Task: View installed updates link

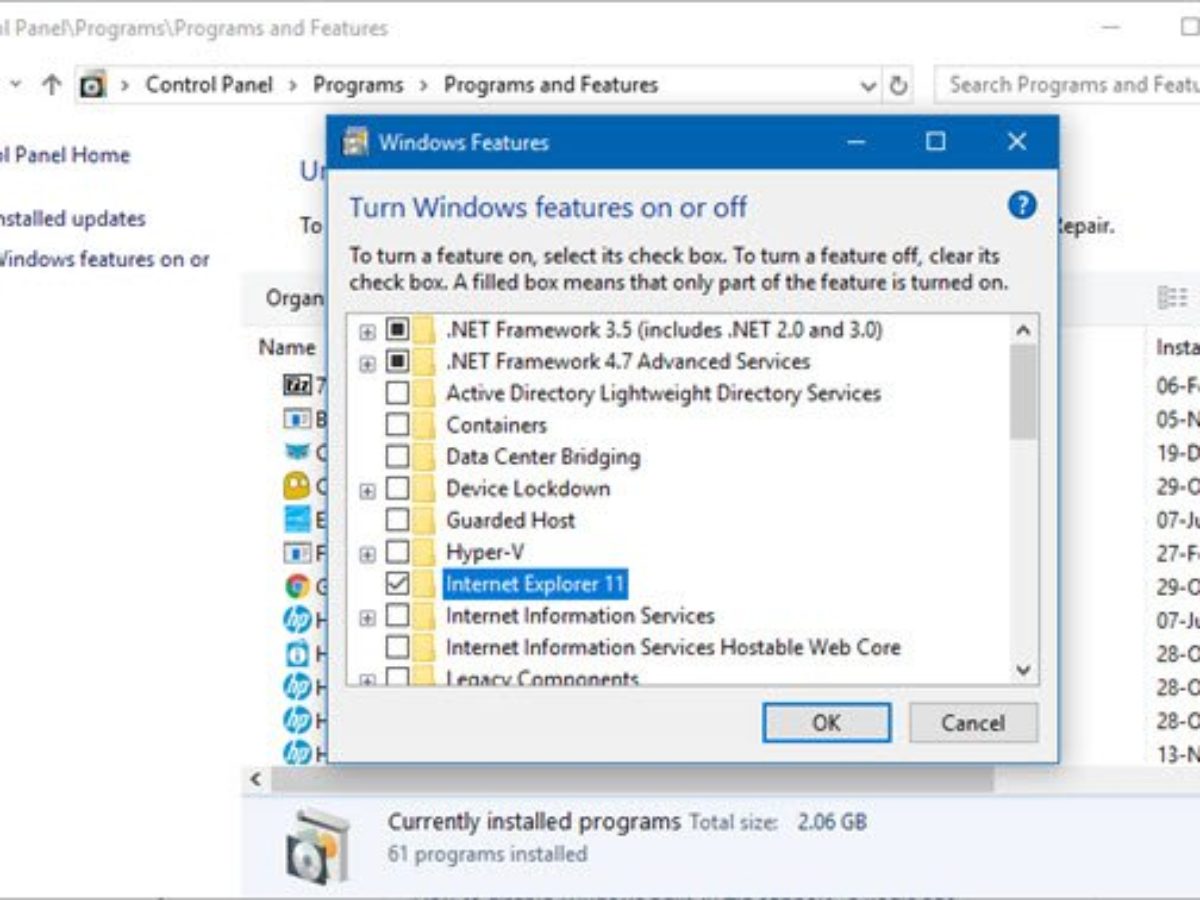Action: coord(73,218)
